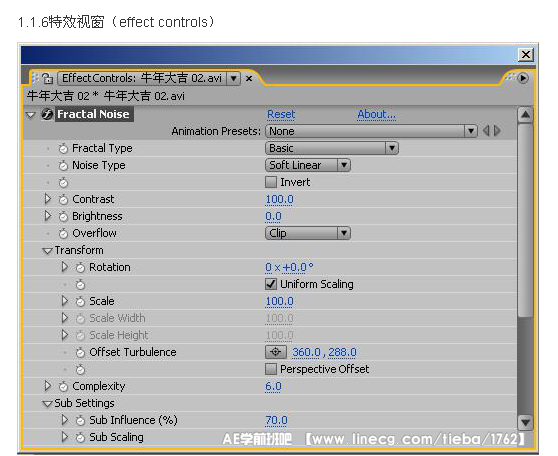The height and width of the screenshot is (456, 558).
Task: Expand the Sub Influence property triangle
Action: (64, 420)
